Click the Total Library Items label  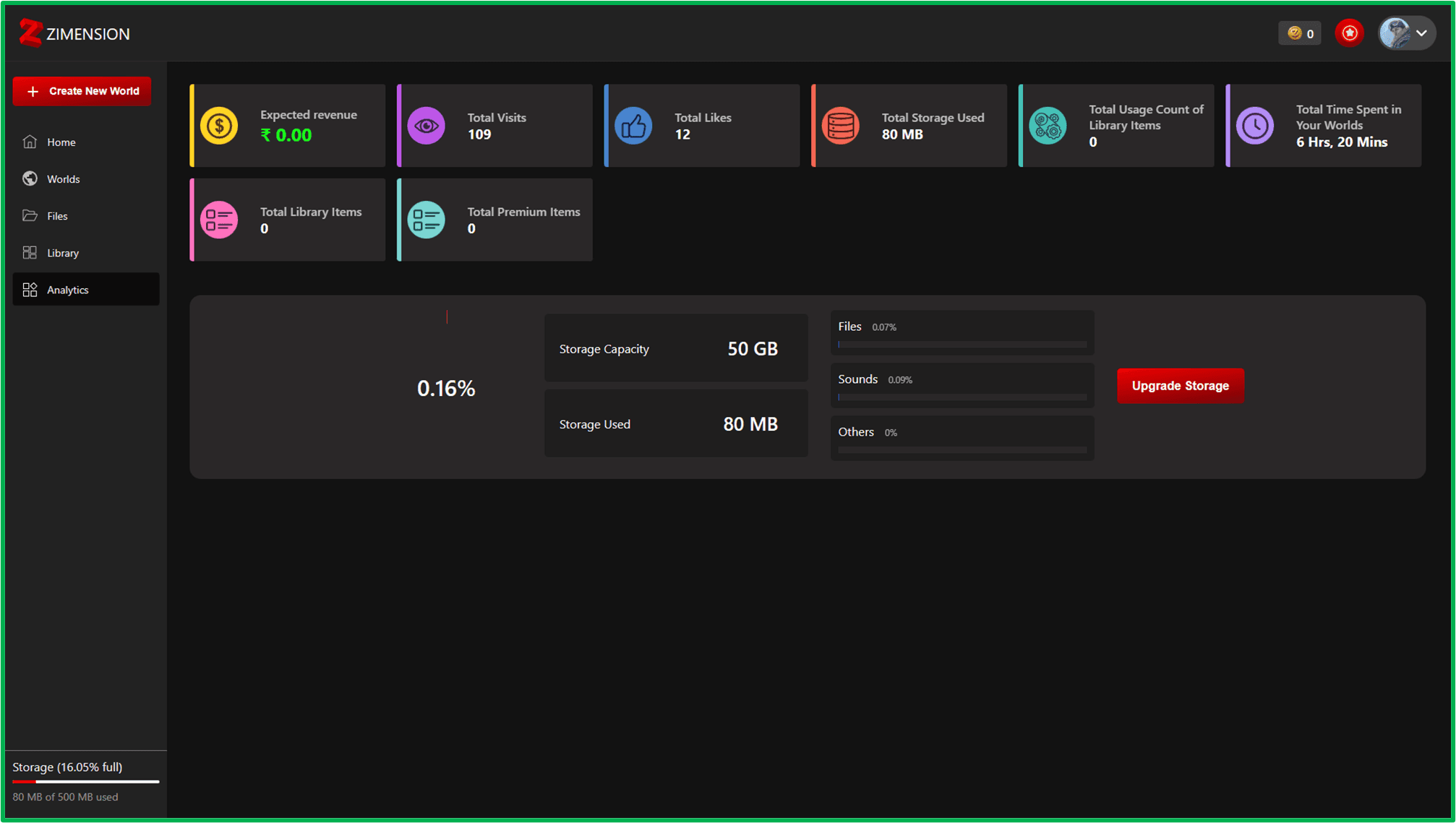click(311, 212)
